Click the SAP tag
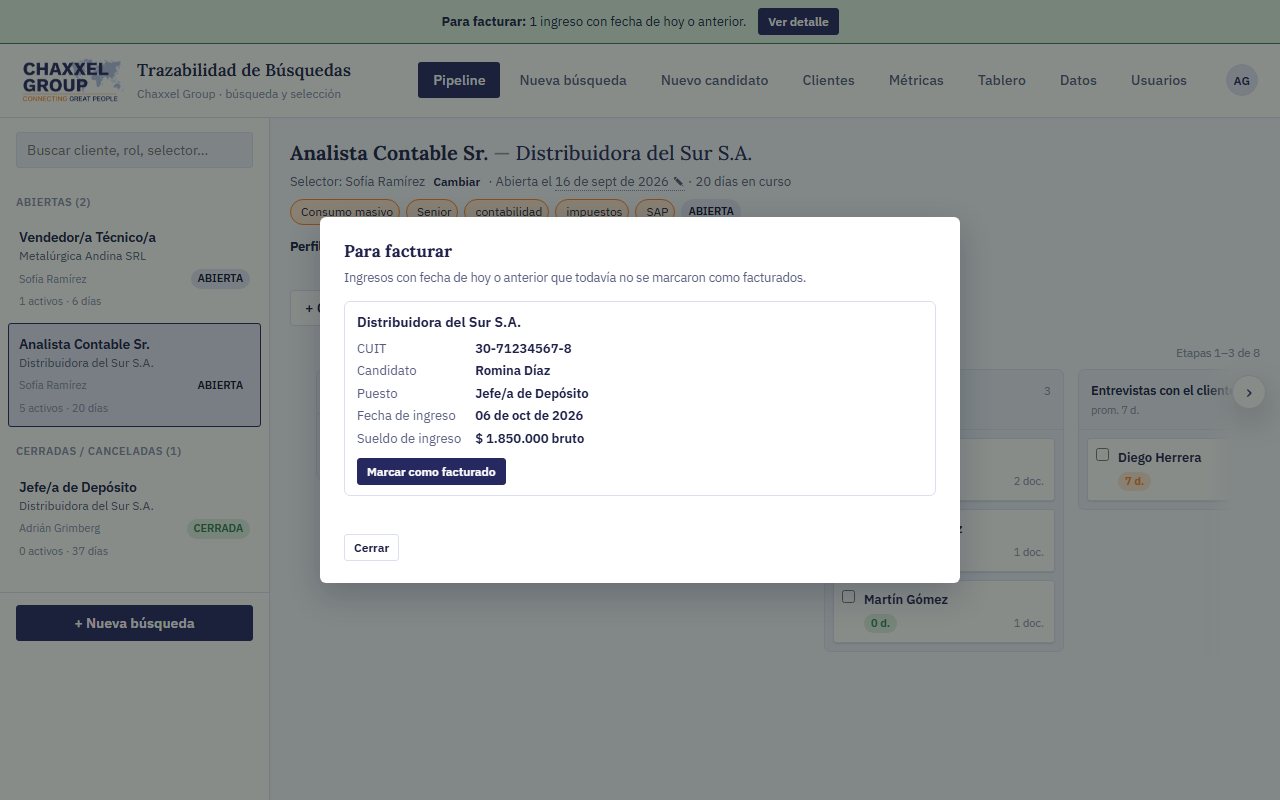The width and height of the screenshot is (1280, 800). click(x=657, y=212)
